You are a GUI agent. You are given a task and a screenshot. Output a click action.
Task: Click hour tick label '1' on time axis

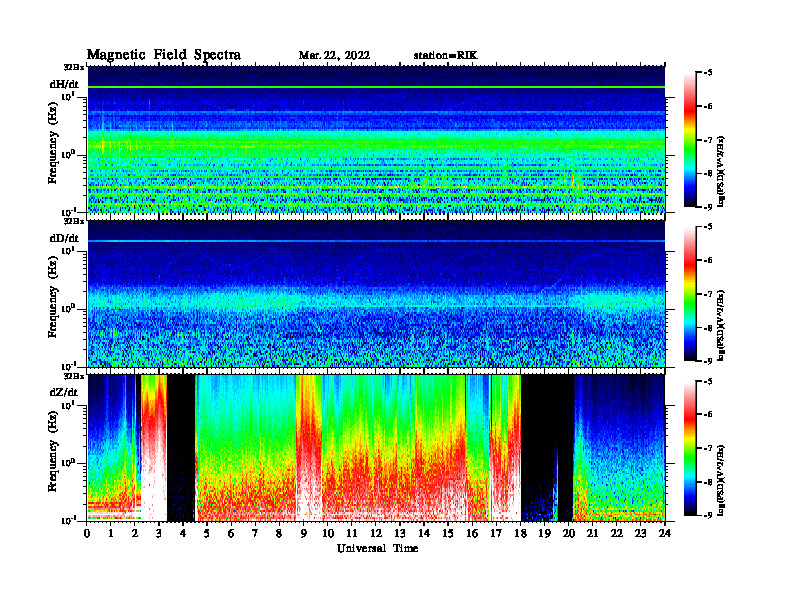[111, 534]
